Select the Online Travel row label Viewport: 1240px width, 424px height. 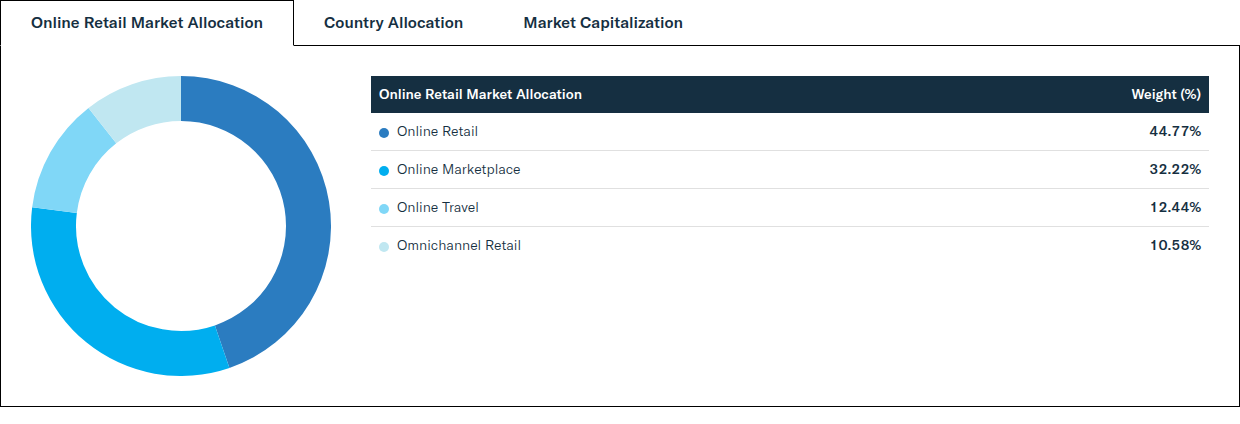coord(438,207)
